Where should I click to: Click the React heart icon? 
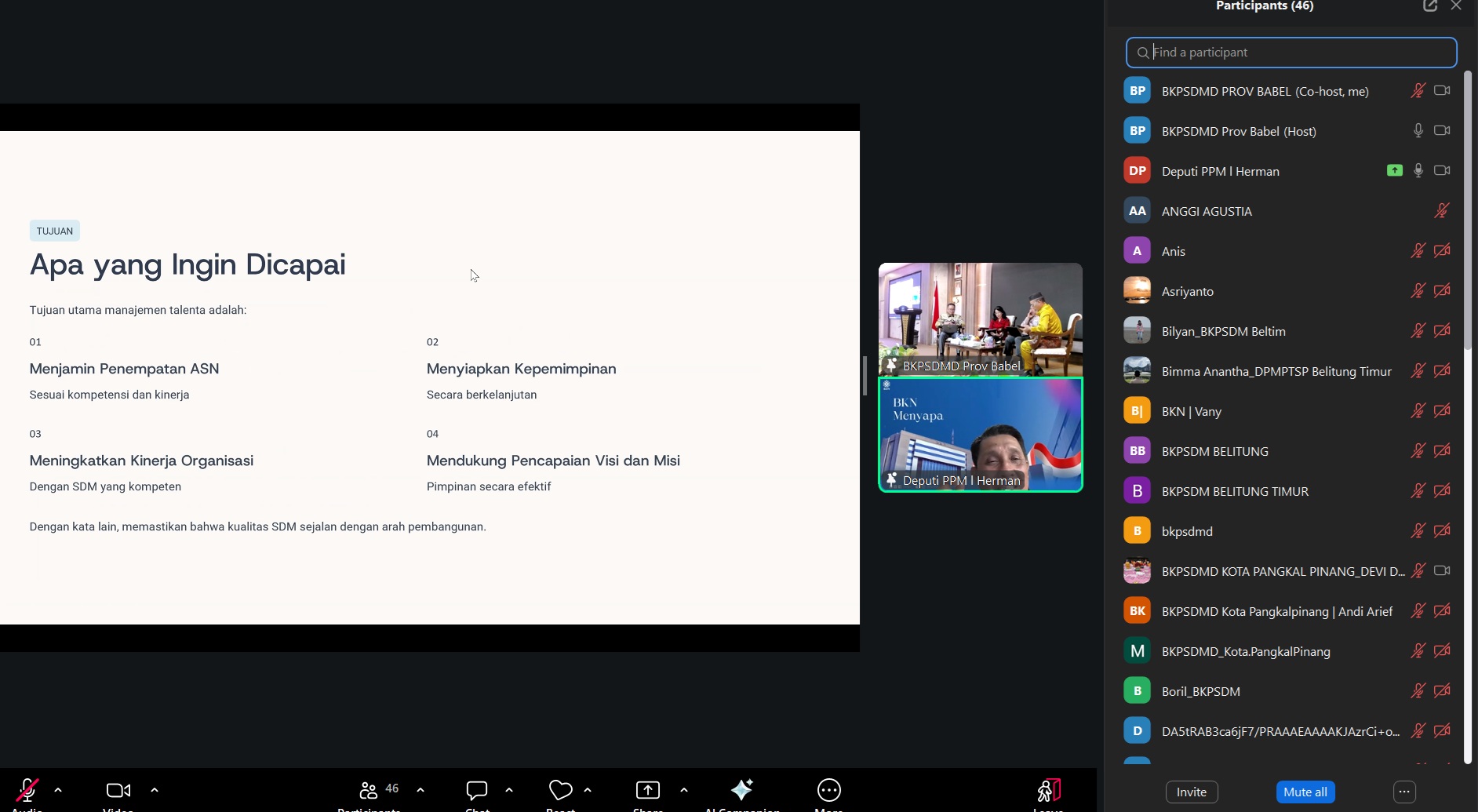[x=560, y=790]
